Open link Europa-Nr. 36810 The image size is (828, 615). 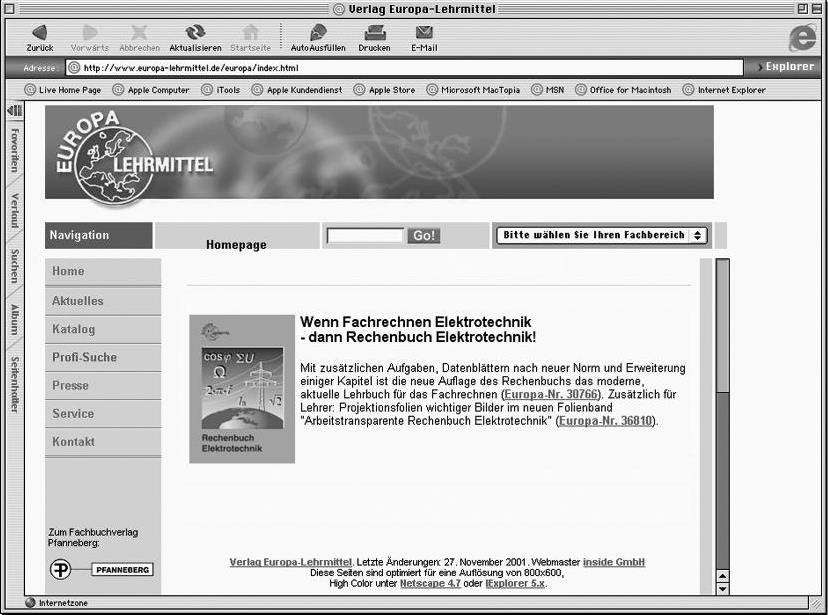tap(606, 421)
